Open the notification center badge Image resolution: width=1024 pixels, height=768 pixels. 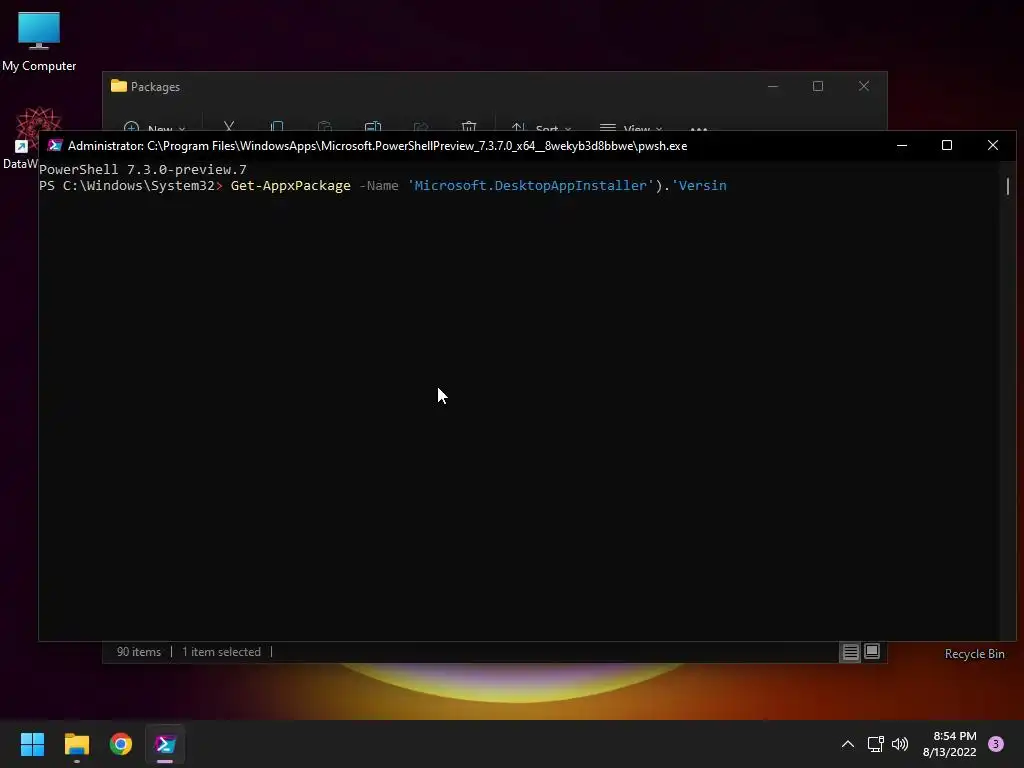point(996,744)
